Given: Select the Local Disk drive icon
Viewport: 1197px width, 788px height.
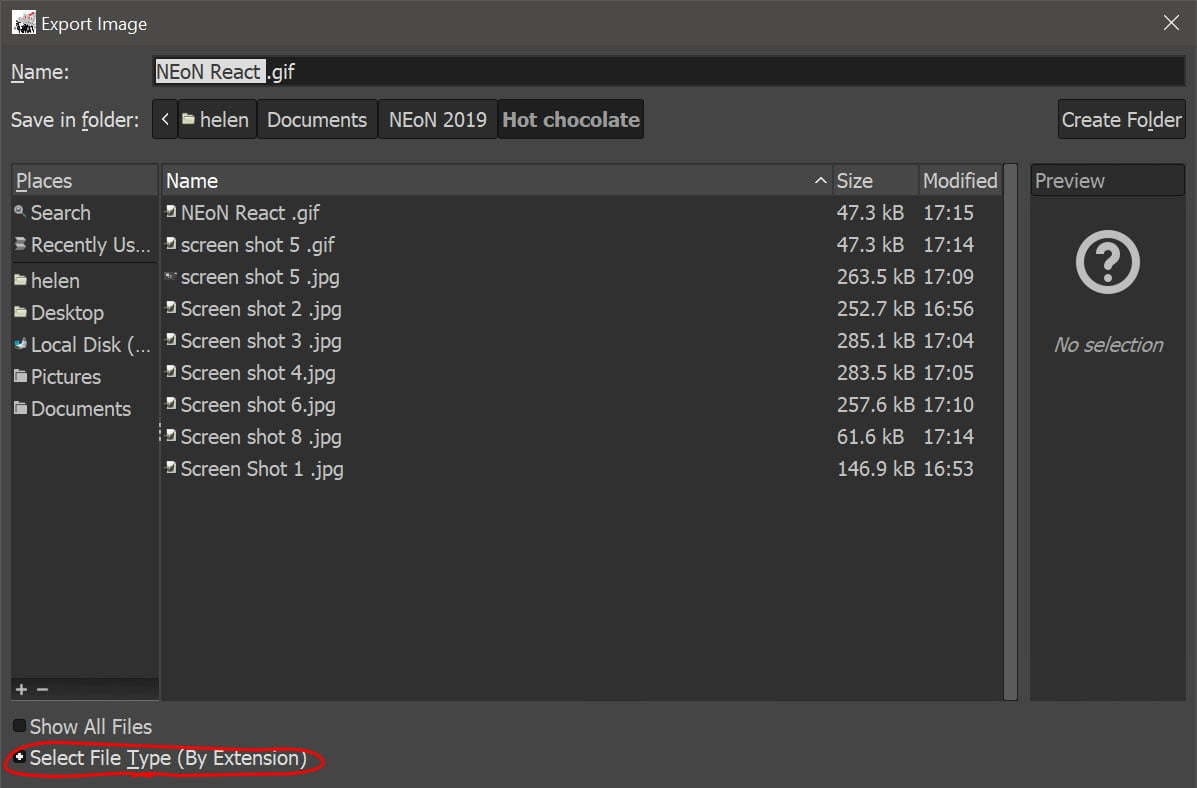Looking at the screenshot, I should (x=20, y=344).
